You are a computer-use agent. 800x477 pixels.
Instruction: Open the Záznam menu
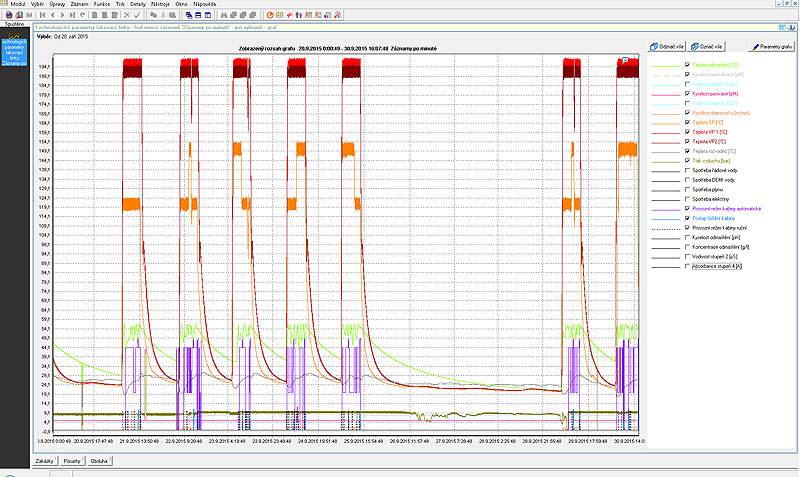pos(80,4)
